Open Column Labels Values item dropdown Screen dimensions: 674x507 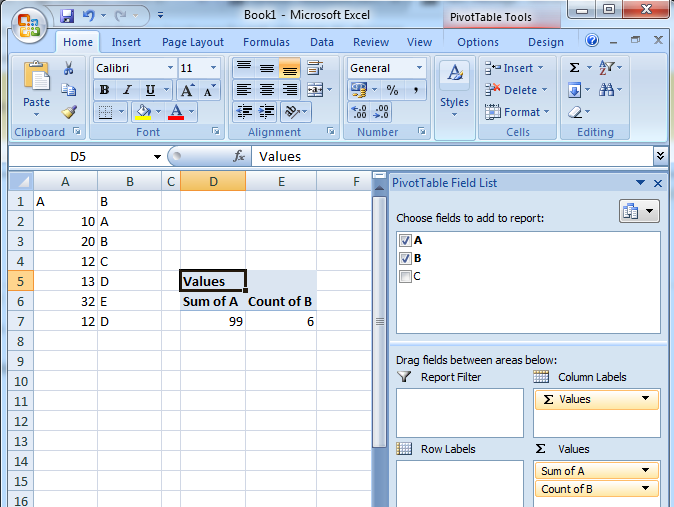tap(646, 398)
